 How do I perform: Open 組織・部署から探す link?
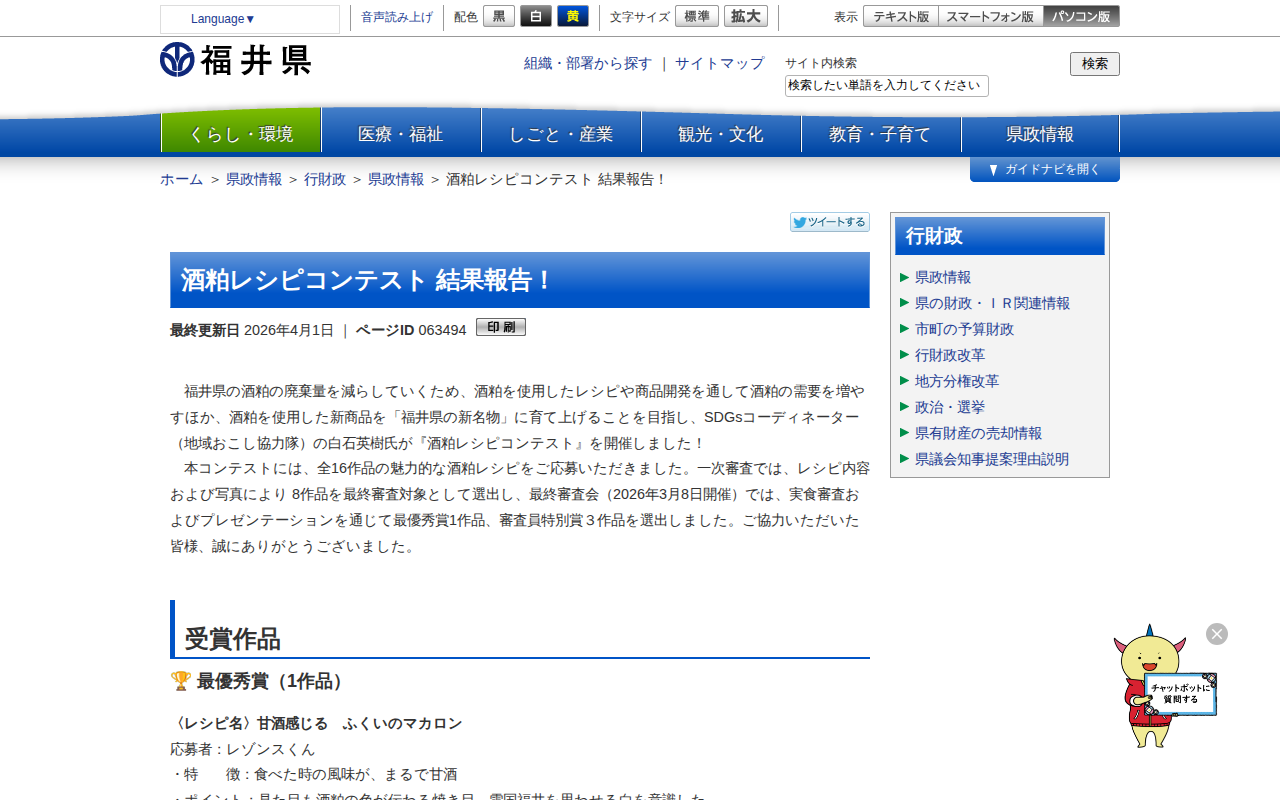[588, 63]
